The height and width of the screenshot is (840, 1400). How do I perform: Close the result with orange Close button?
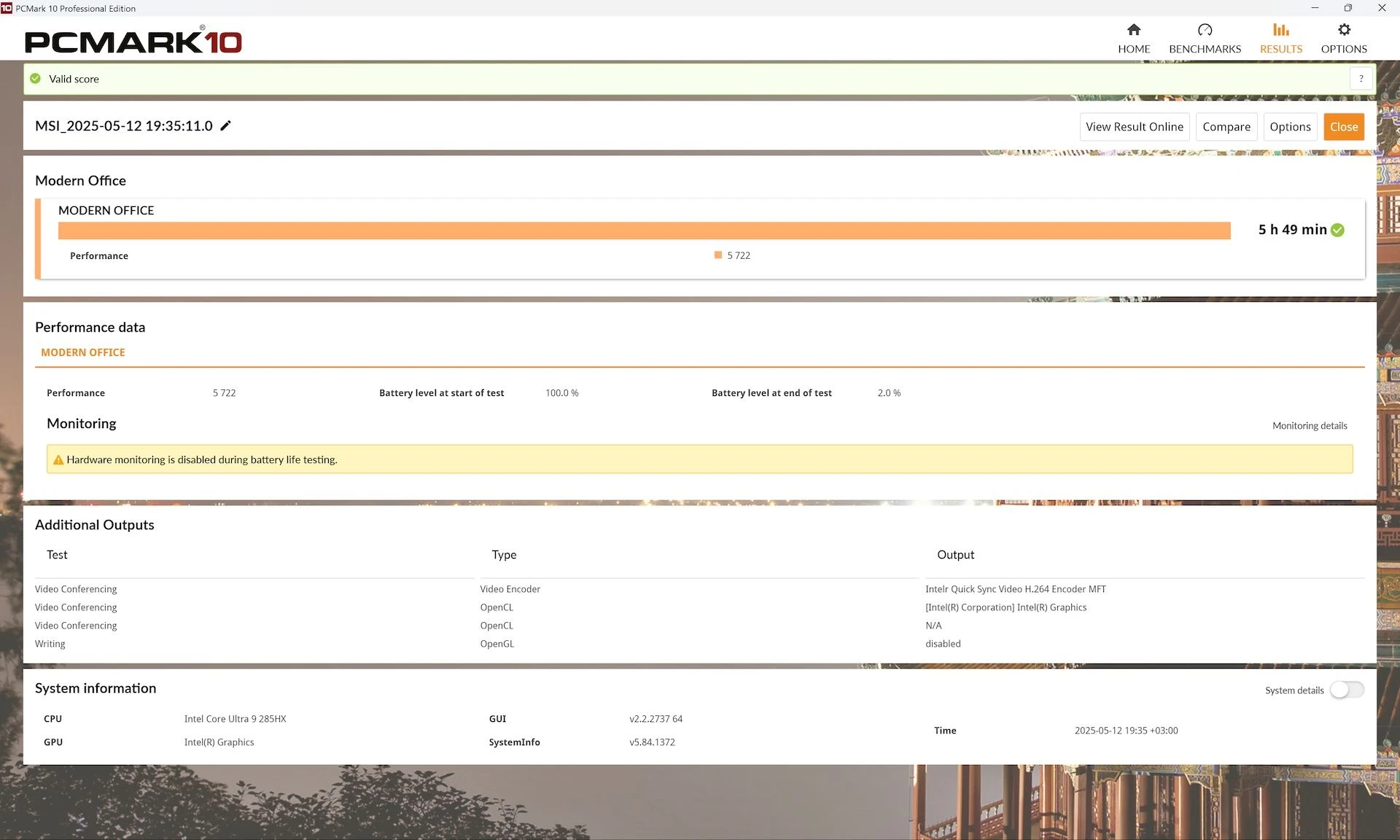coord(1344,127)
